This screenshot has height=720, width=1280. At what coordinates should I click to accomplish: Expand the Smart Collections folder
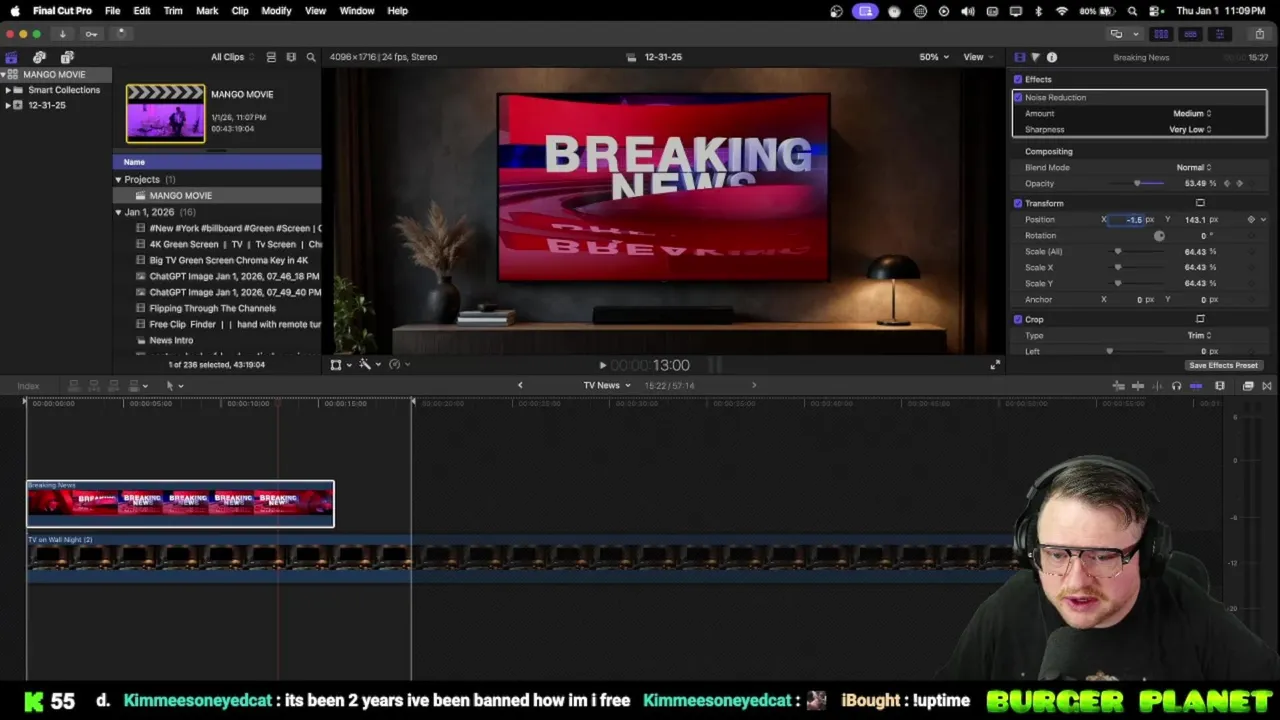8,90
